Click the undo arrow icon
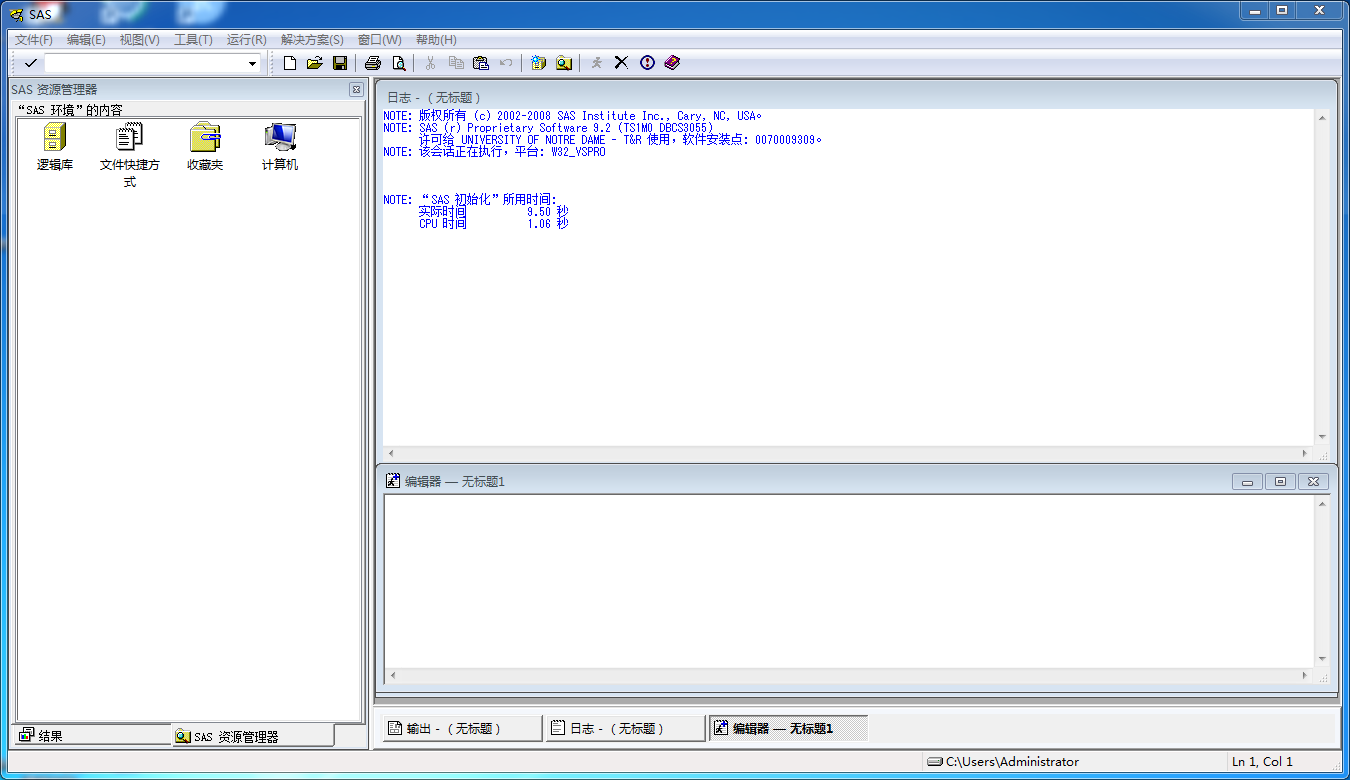1350x780 pixels. point(506,63)
